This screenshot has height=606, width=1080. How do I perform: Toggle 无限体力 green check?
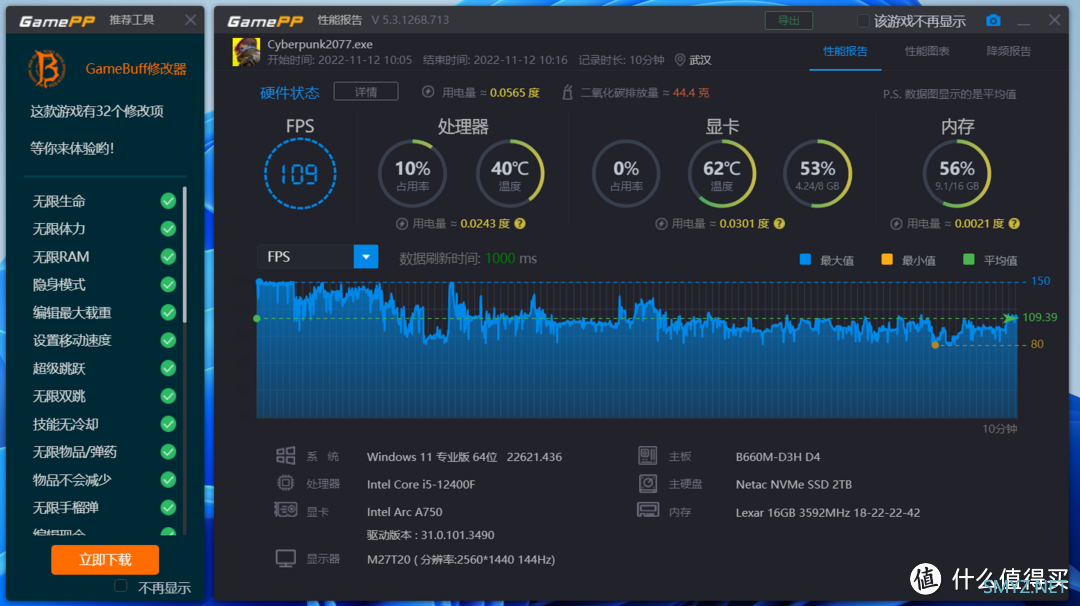[x=168, y=229]
